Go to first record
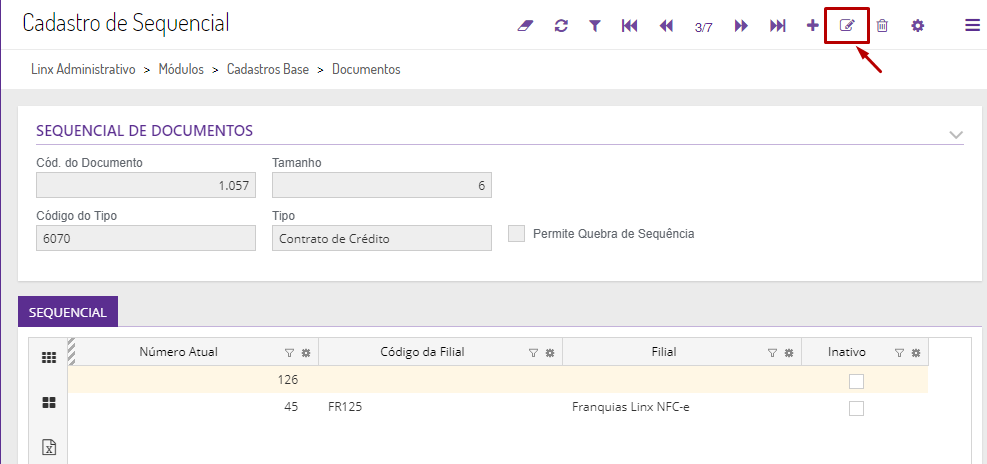Viewport: 987px width, 464px height. coord(629,26)
